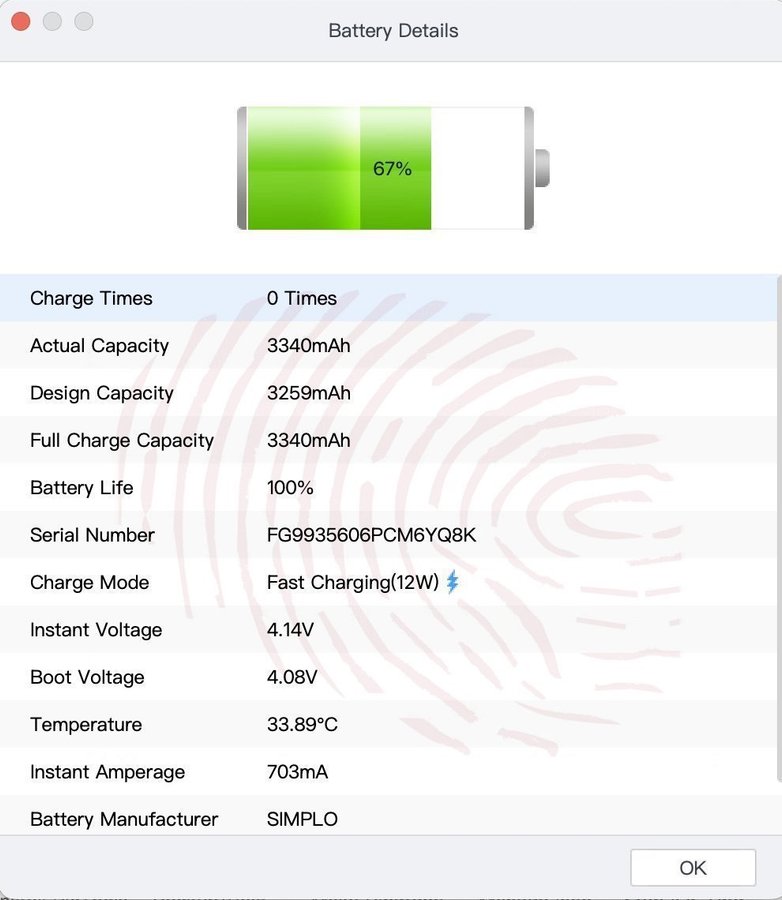Click the Full Charge Capacity label
Image resolution: width=782 pixels, height=900 pixels.
click(x=122, y=441)
